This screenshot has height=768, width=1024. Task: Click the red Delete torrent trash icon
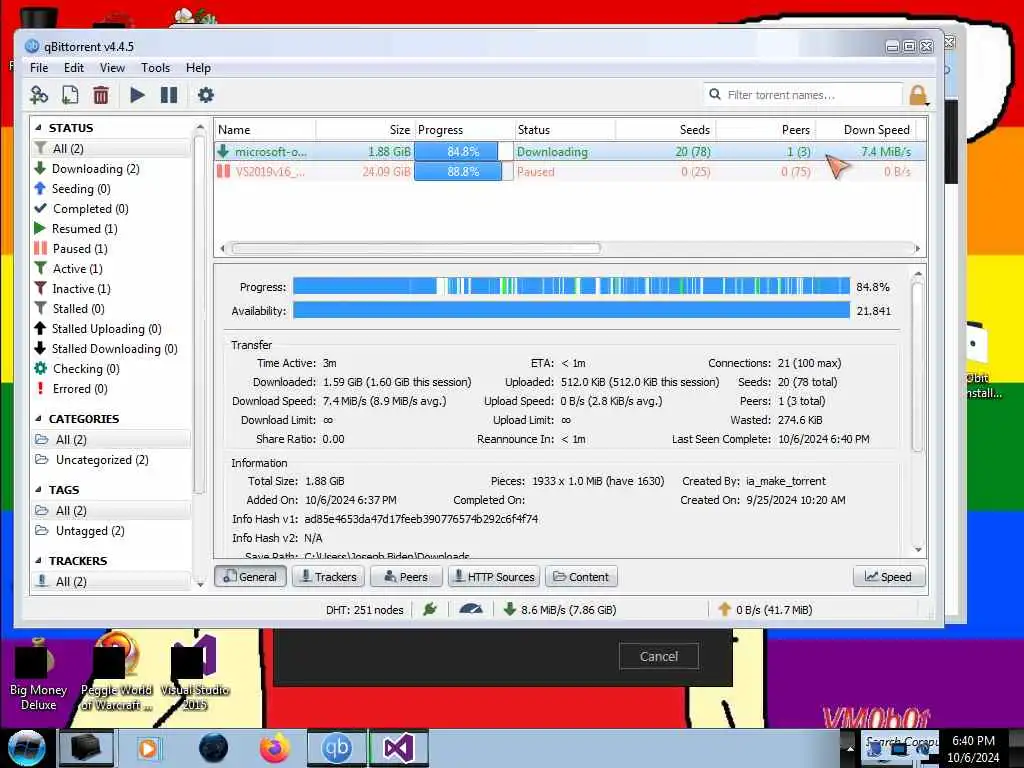tap(101, 95)
